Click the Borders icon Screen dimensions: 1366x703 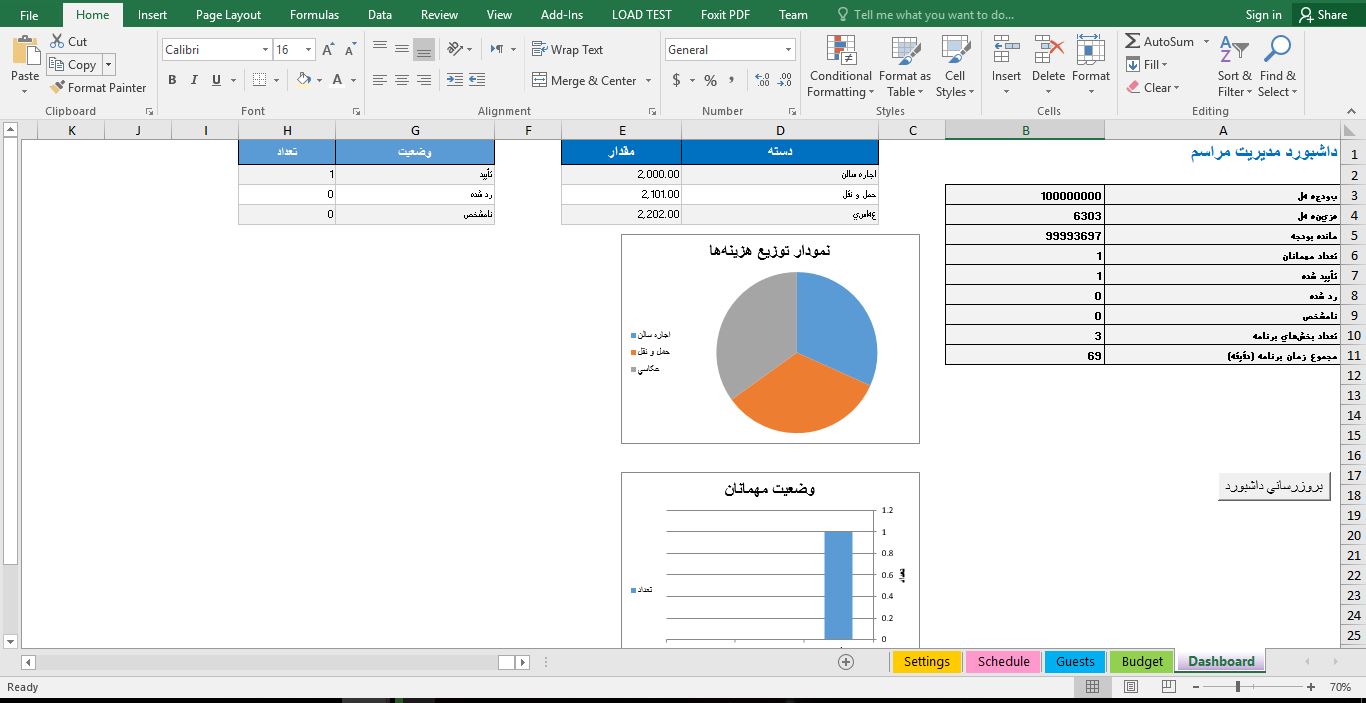coord(260,80)
